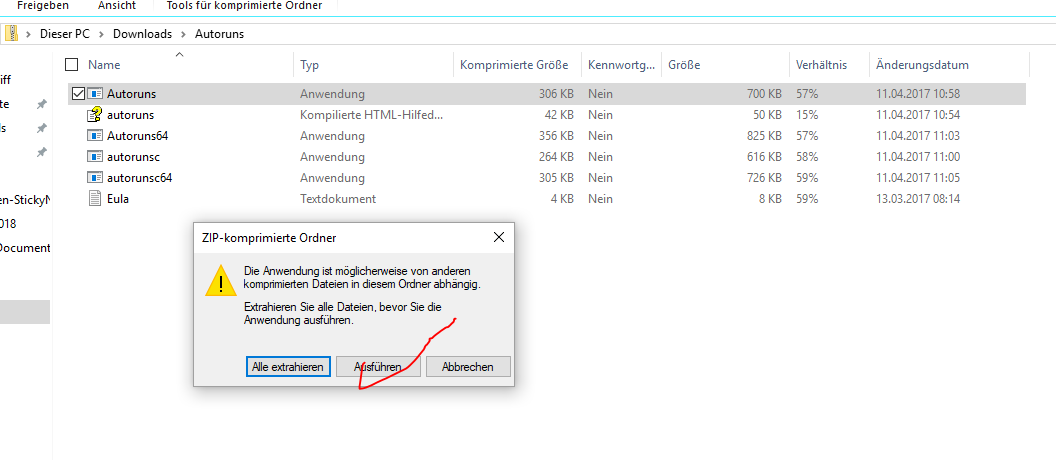Expand the chevron after Dieser PC
The image size is (1056, 460).
pos(101,34)
